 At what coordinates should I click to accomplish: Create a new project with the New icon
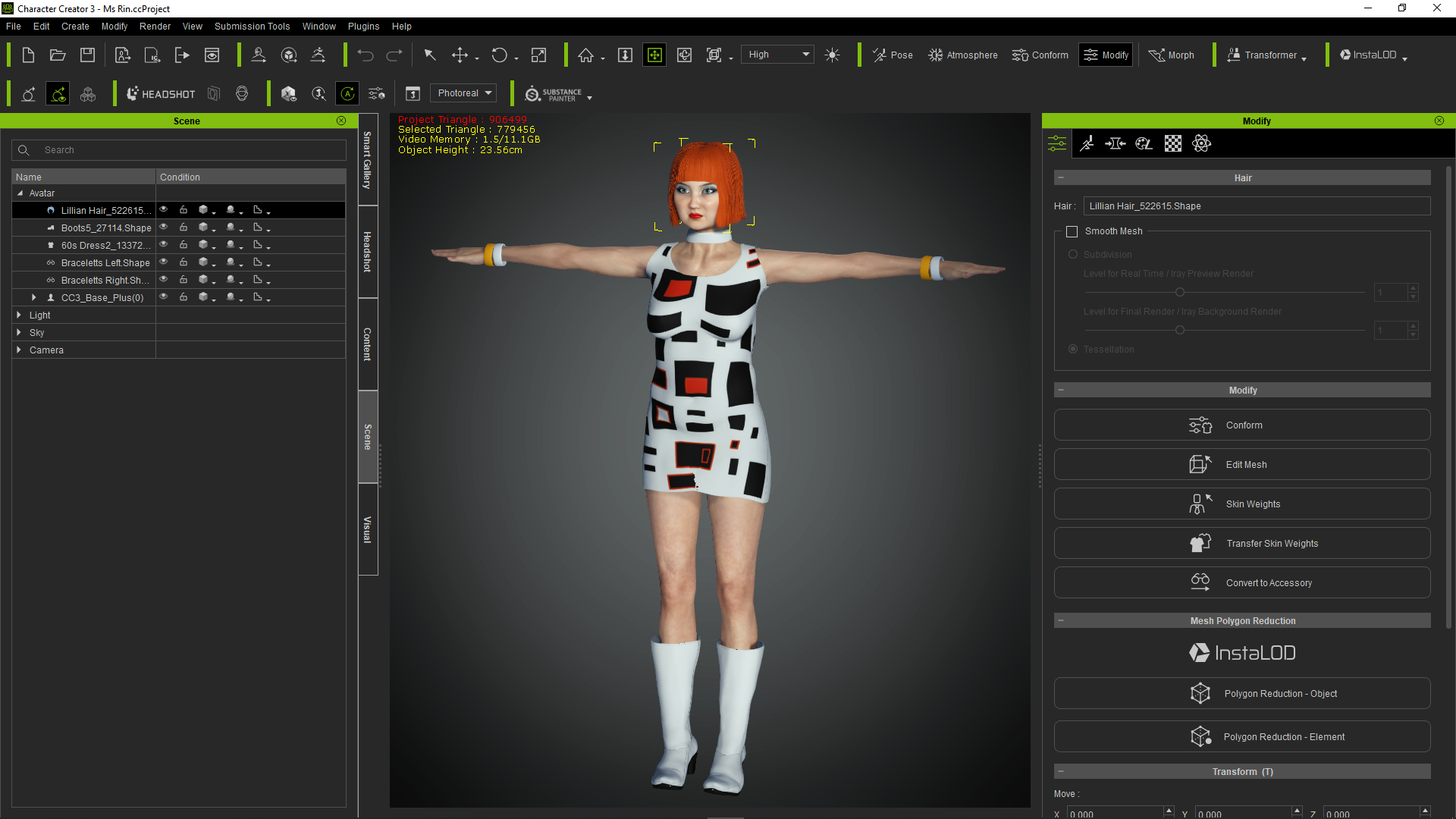pyautogui.click(x=28, y=55)
